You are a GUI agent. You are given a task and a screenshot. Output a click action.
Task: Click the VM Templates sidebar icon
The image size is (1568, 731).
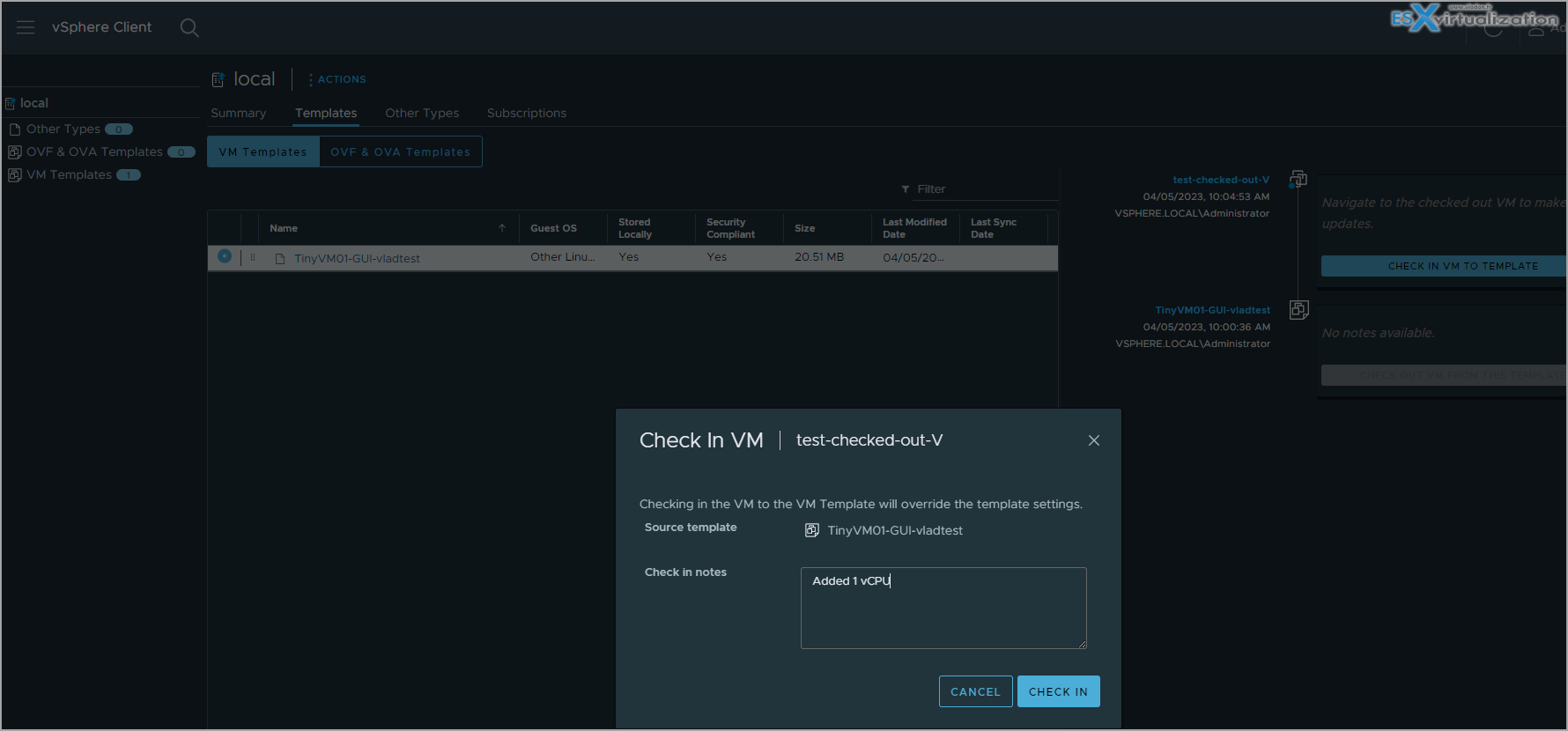14,175
